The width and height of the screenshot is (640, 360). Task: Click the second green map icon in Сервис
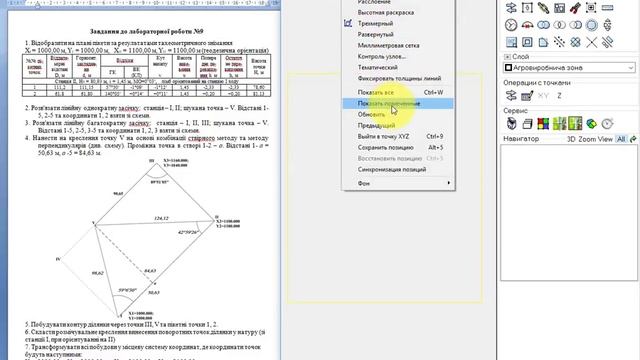[x=575, y=123]
